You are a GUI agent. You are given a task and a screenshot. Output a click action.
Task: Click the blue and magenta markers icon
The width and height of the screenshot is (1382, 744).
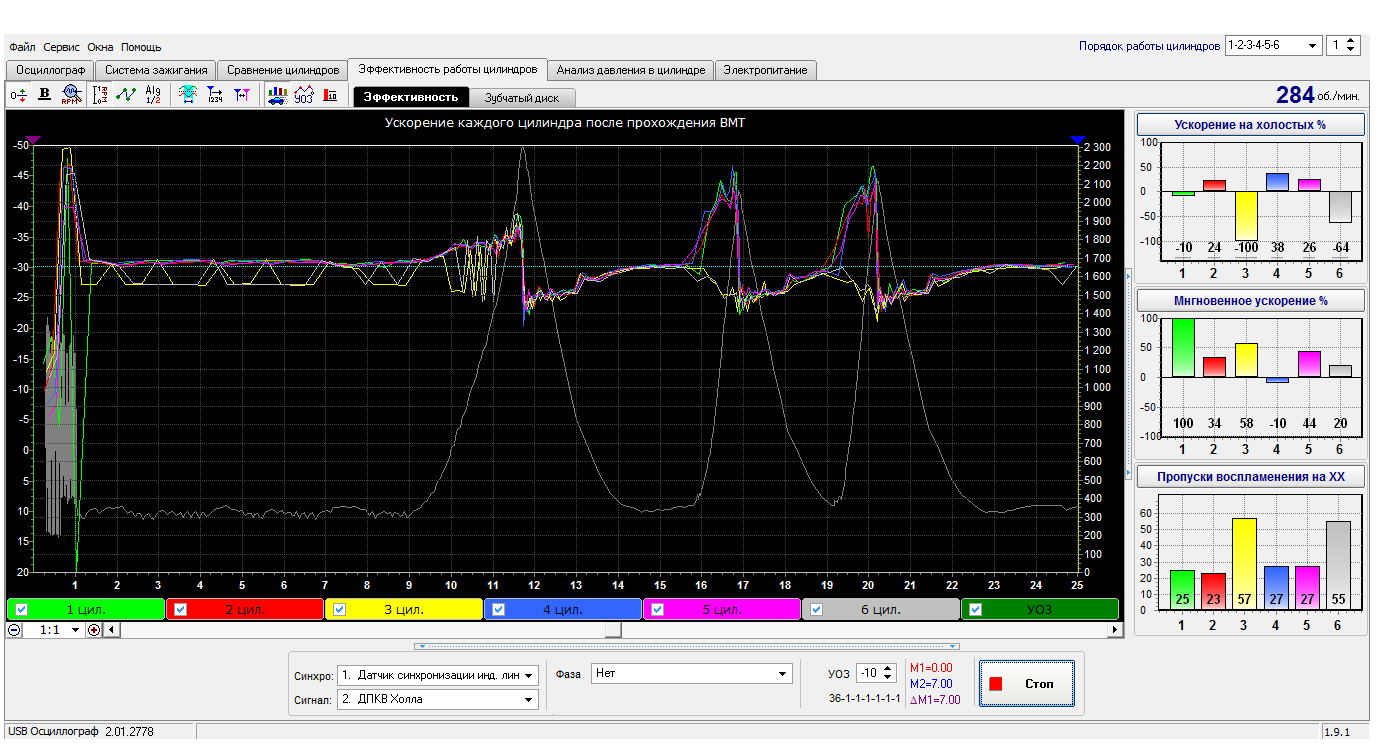click(241, 95)
